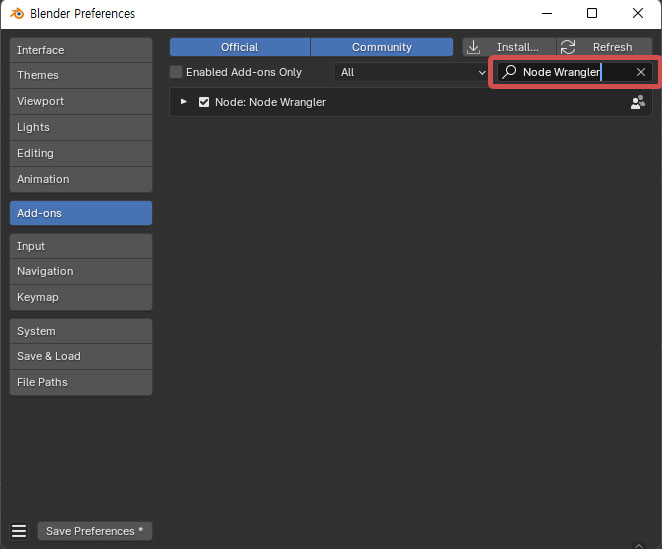Open the Save & Load section

81,356
